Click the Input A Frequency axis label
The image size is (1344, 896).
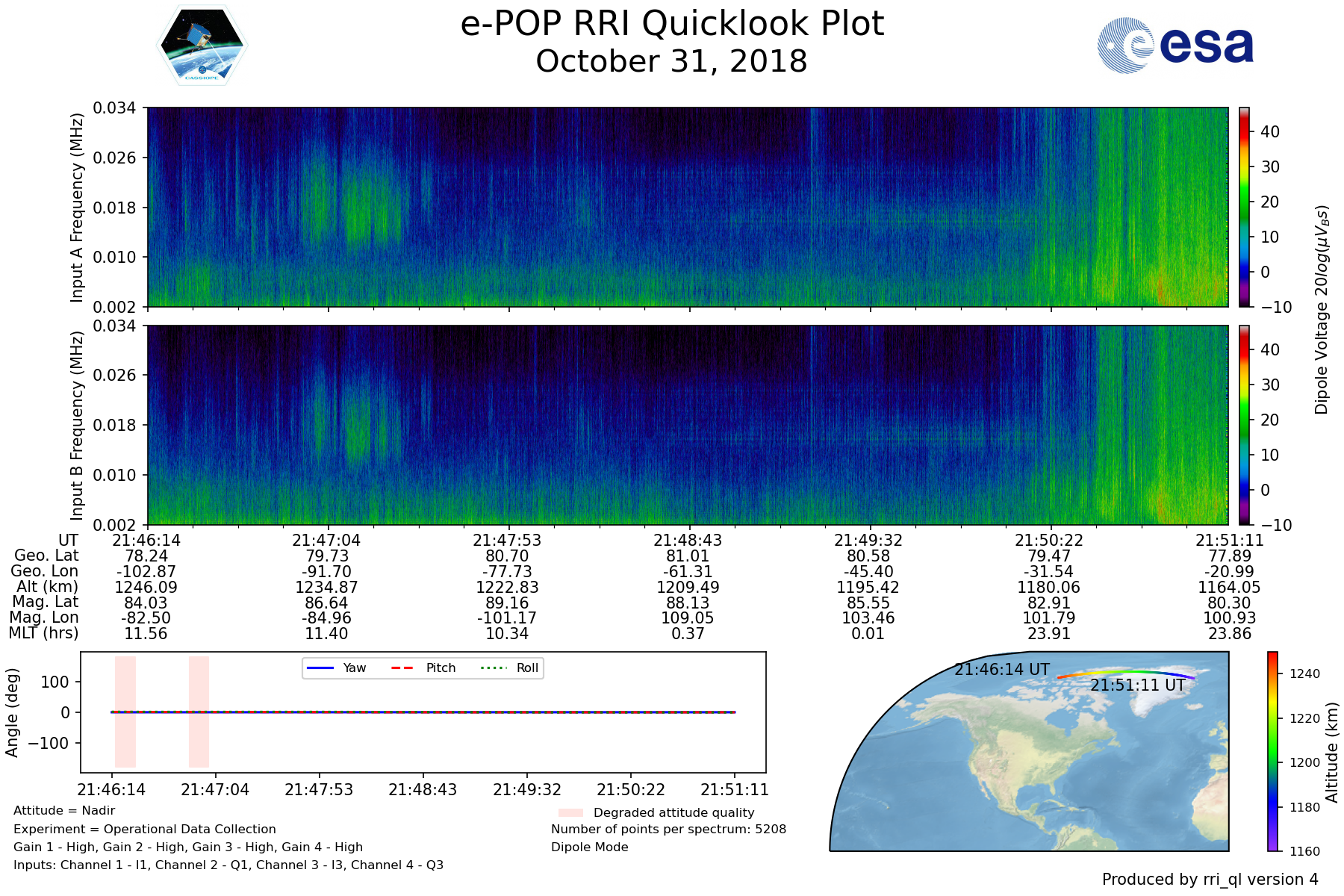[x=76, y=208]
